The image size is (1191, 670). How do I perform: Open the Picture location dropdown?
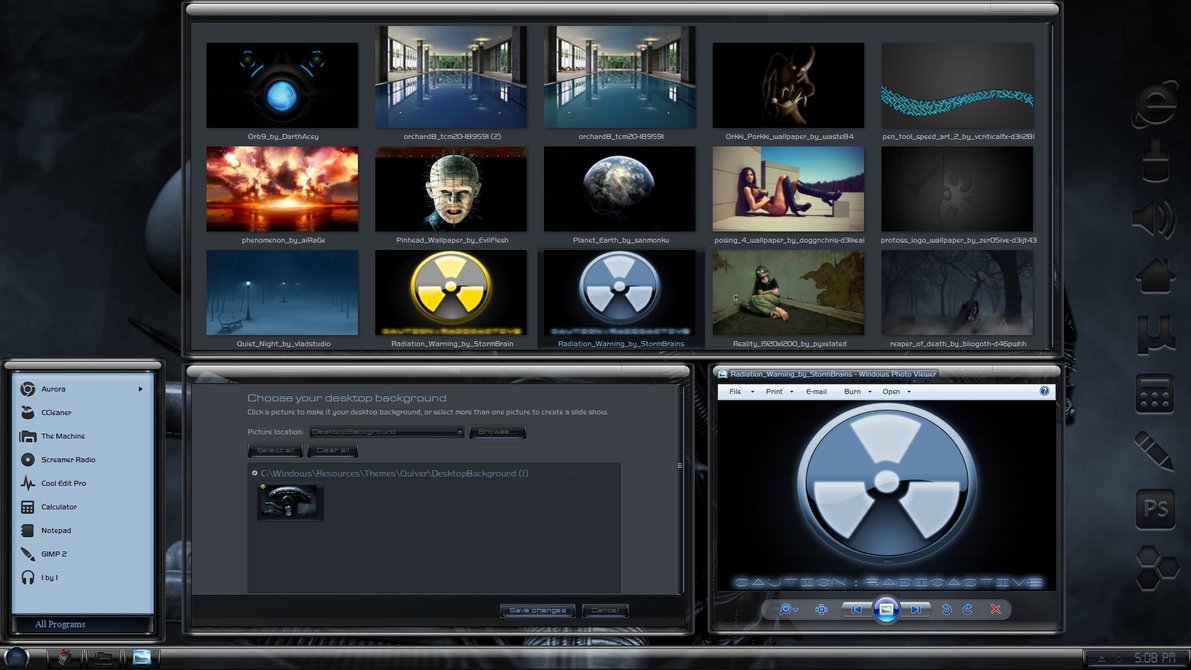387,432
